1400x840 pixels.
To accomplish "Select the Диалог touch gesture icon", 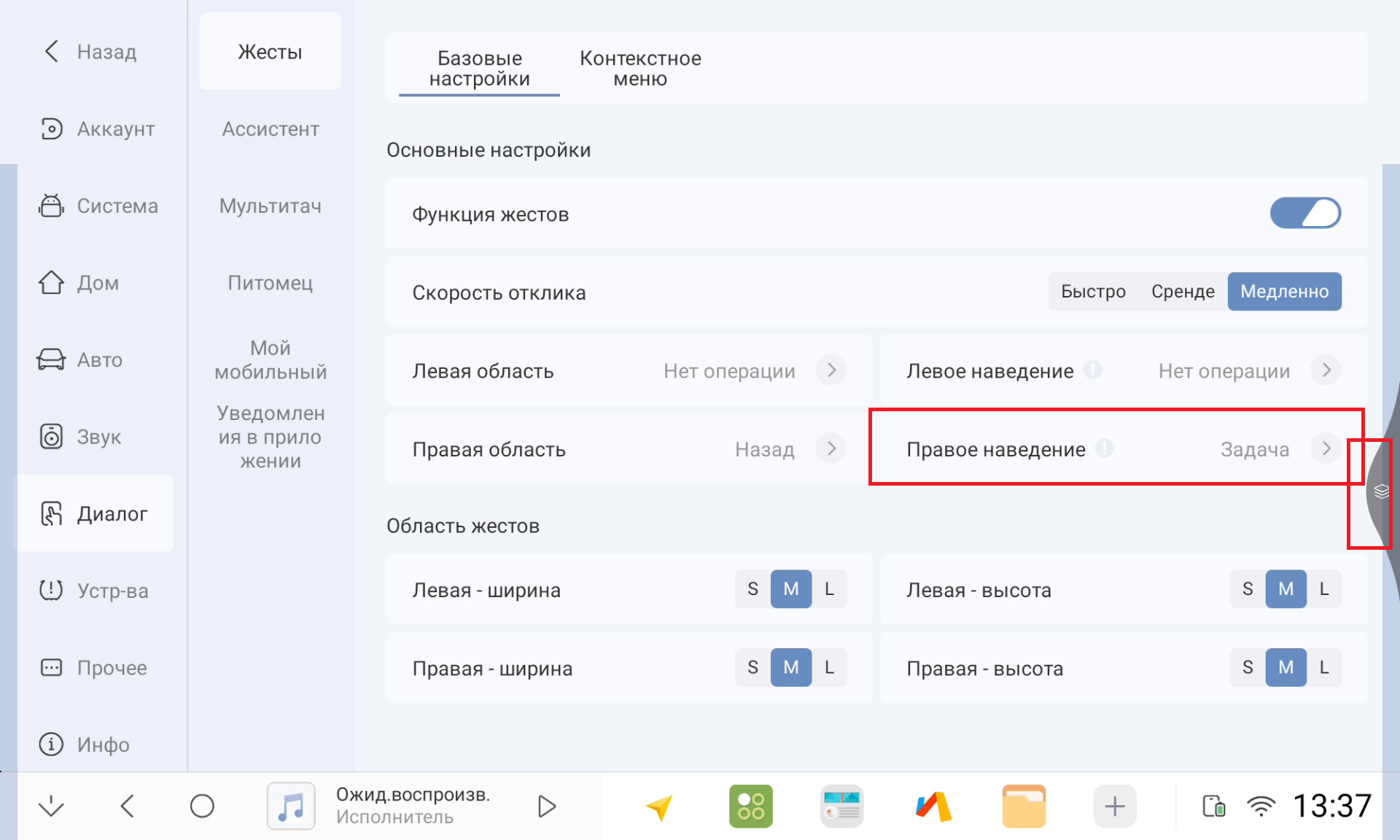I will click(51, 513).
